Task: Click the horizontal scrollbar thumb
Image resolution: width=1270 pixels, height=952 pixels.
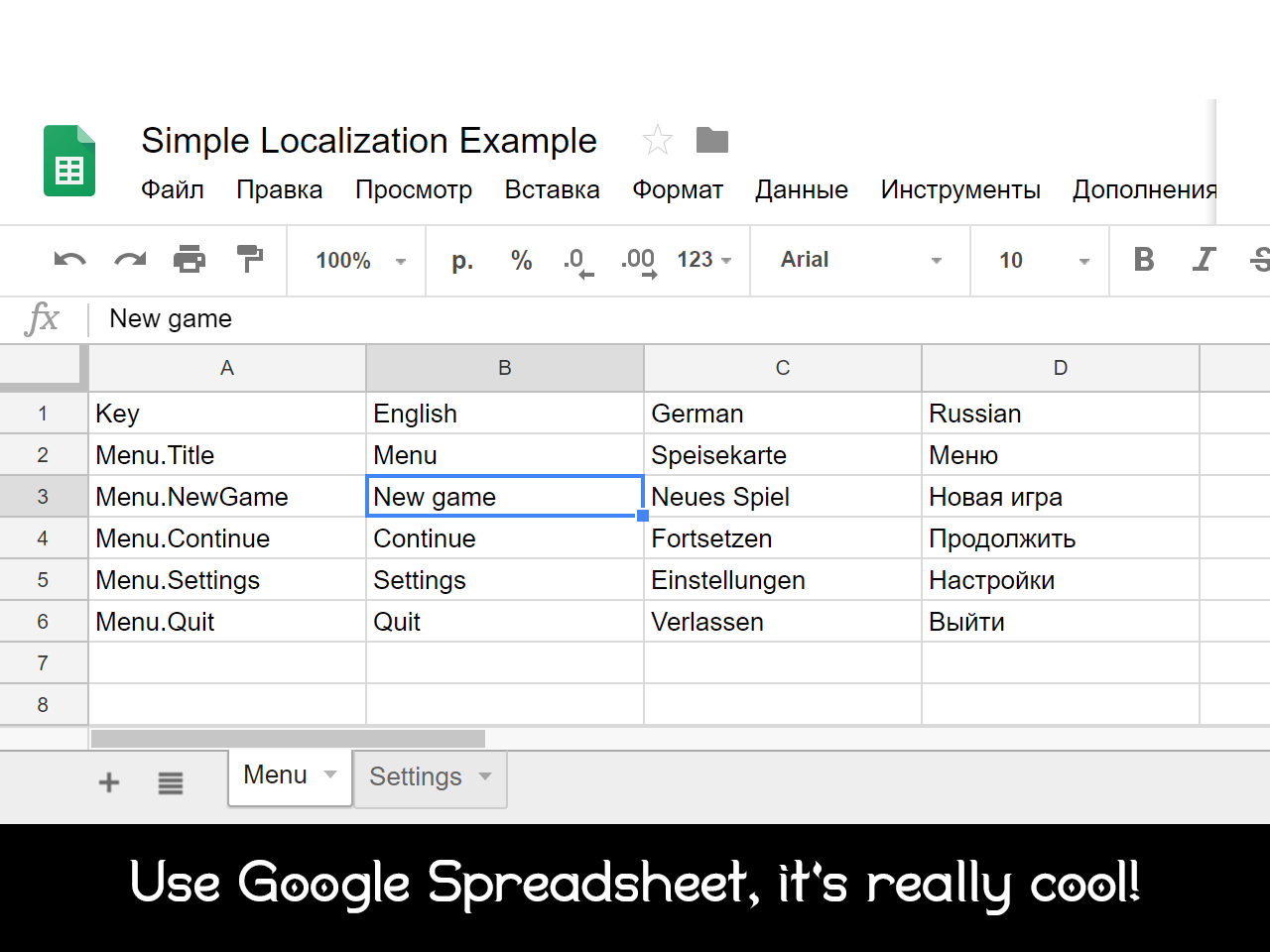Action: pos(288,739)
